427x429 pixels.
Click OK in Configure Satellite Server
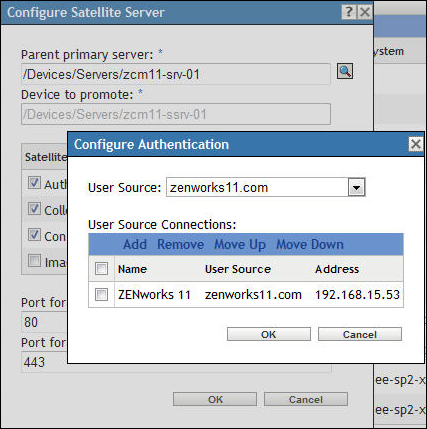[x=215, y=399]
